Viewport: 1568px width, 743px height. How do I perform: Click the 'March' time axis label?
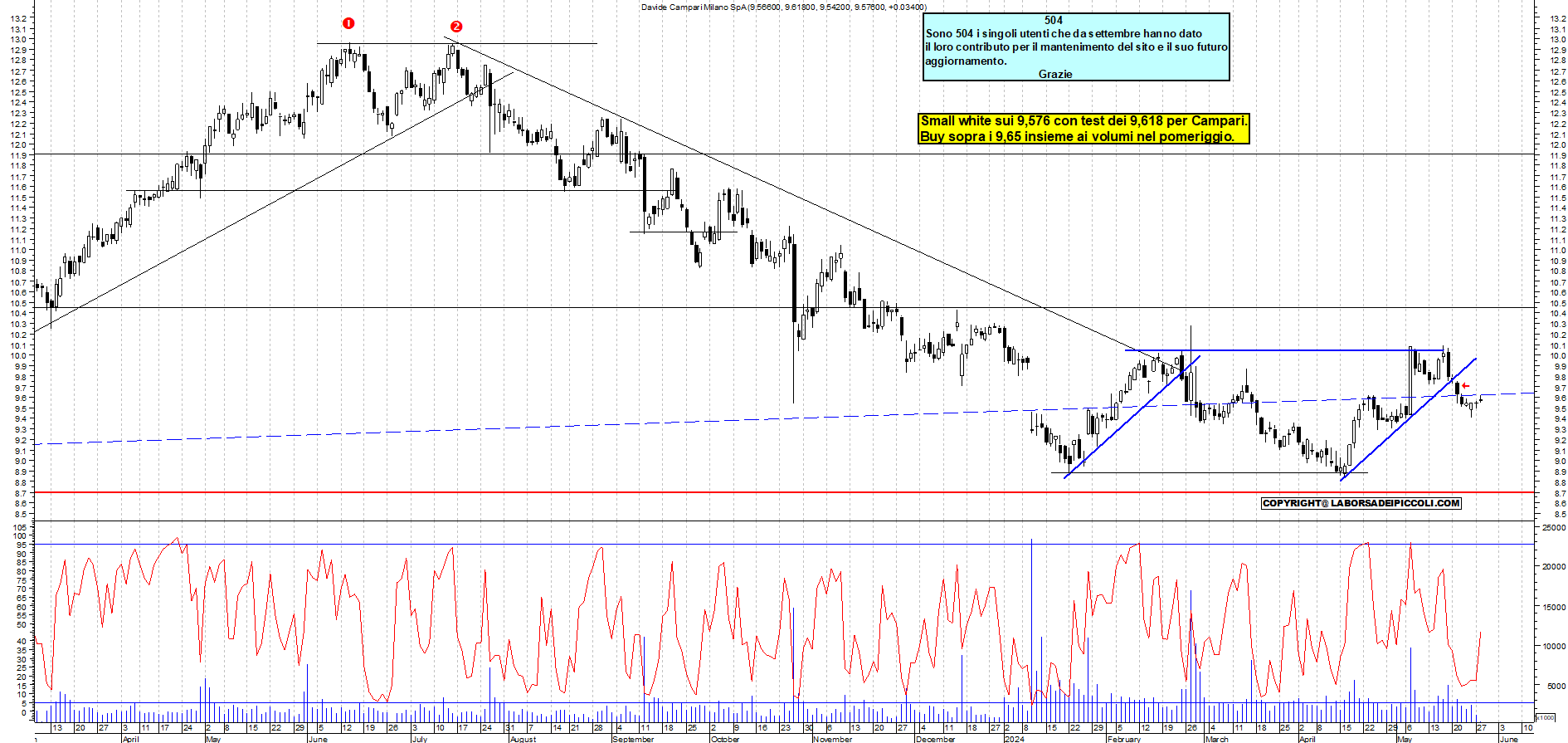click(1217, 739)
